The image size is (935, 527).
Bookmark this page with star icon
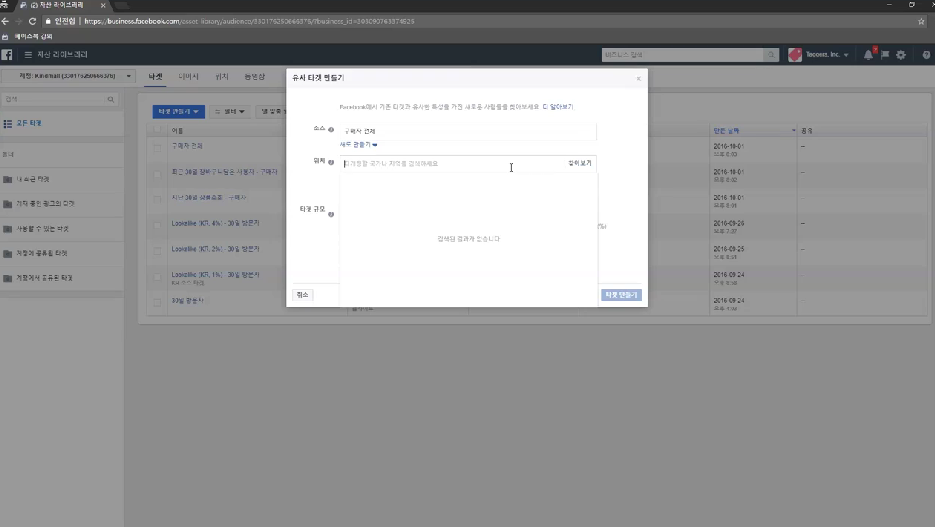point(921,21)
